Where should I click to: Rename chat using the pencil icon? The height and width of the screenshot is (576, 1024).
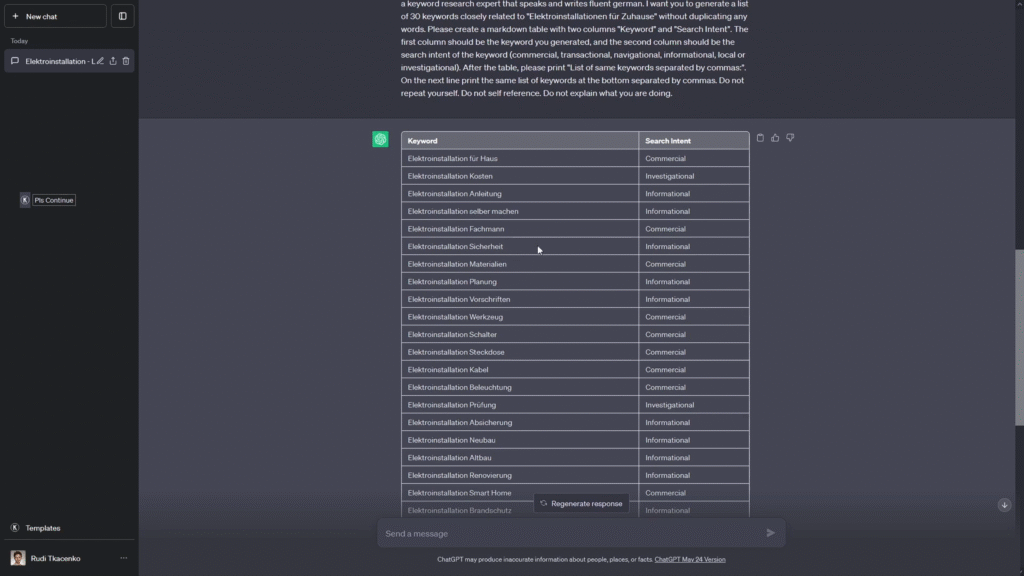tap(101, 61)
